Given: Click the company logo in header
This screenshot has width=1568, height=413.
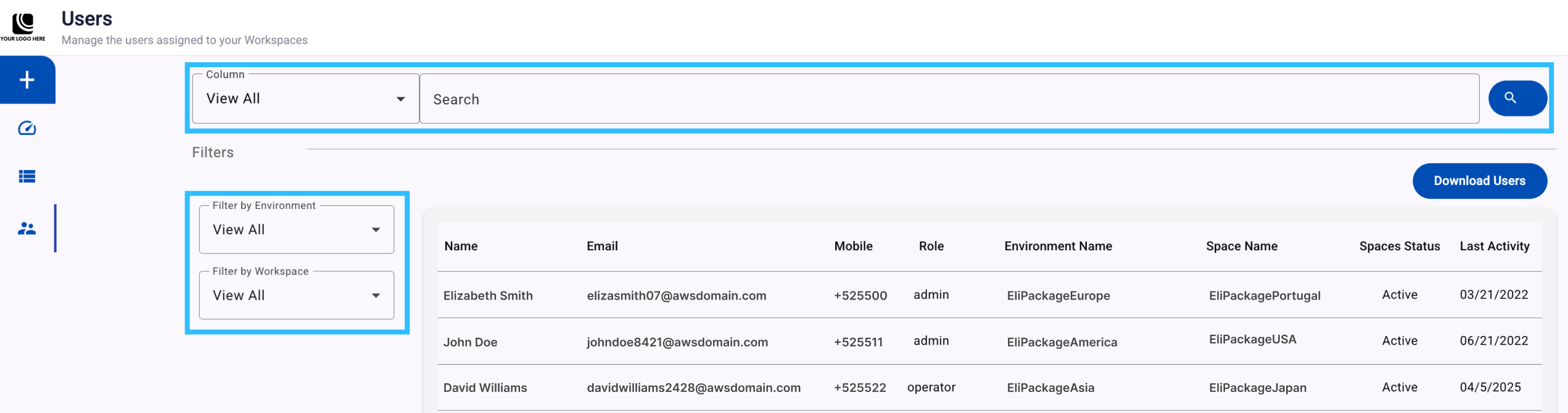Looking at the screenshot, I should (23, 27).
